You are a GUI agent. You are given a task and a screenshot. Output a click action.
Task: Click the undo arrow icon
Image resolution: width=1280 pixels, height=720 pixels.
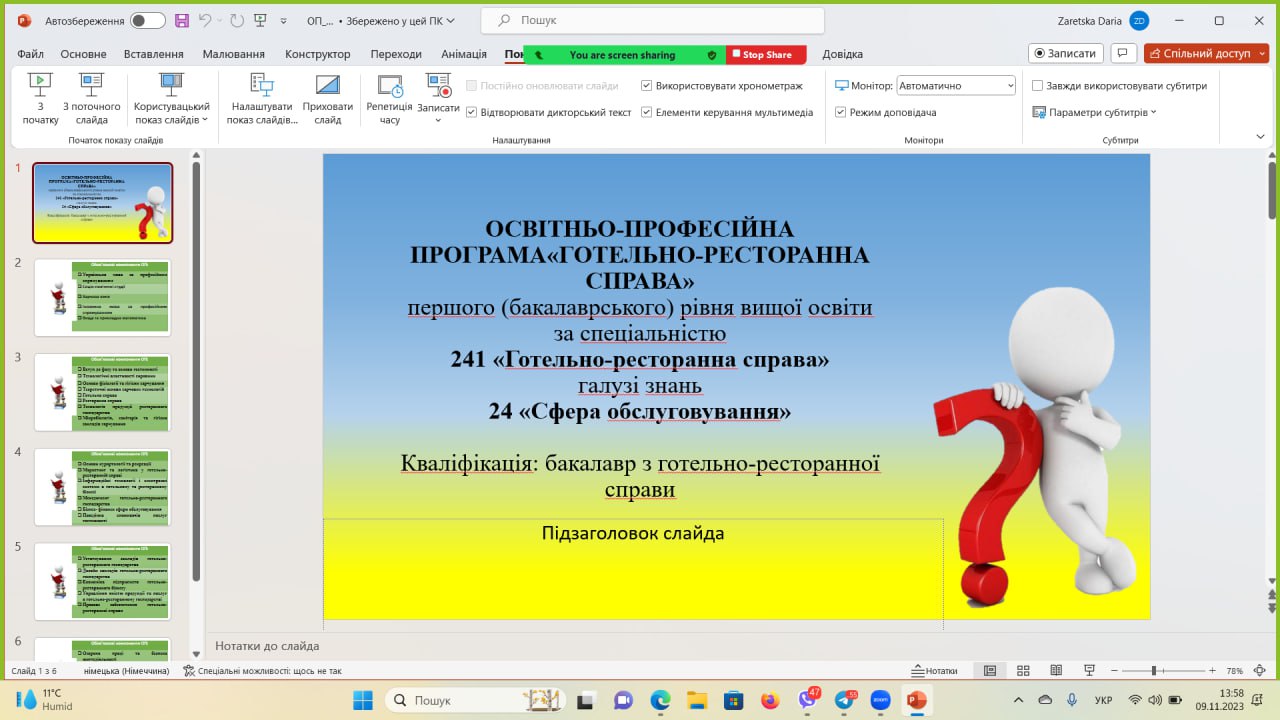click(205, 20)
